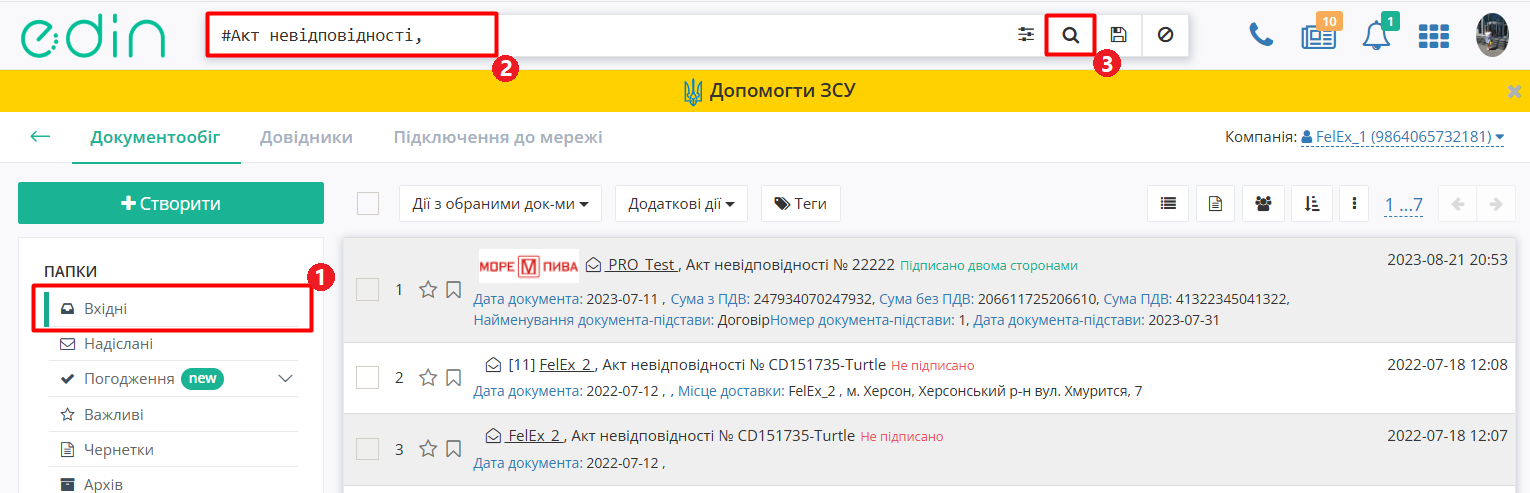Open Акт невідповідності № 22222 document
Screen dimensions: 1530x493
(790, 265)
